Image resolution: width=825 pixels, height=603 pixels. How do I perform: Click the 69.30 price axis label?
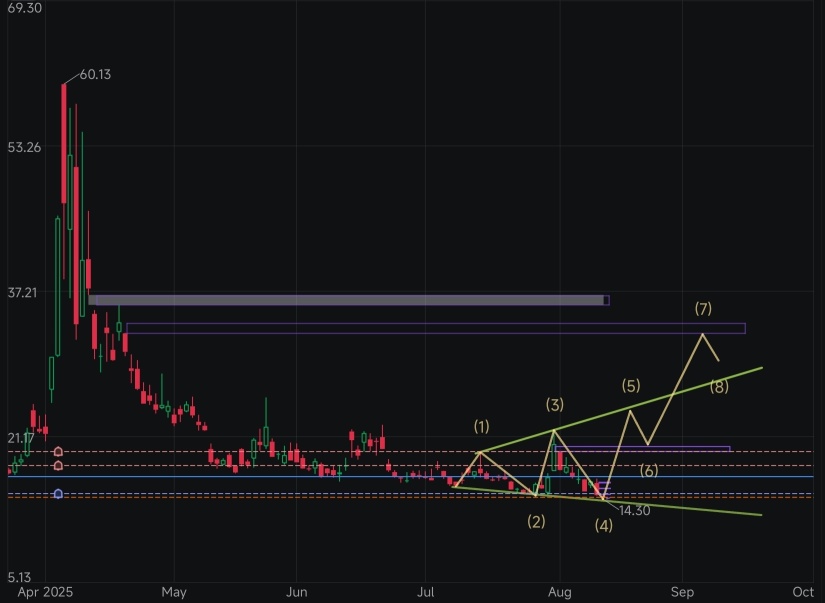tap(25, 8)
